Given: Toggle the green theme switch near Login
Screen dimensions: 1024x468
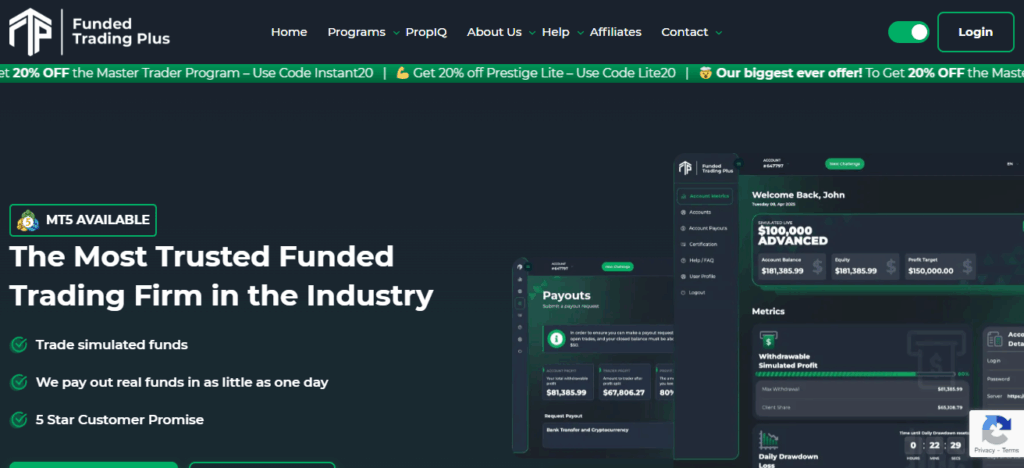Looking at the screenshot, I should tap(908, 32).
